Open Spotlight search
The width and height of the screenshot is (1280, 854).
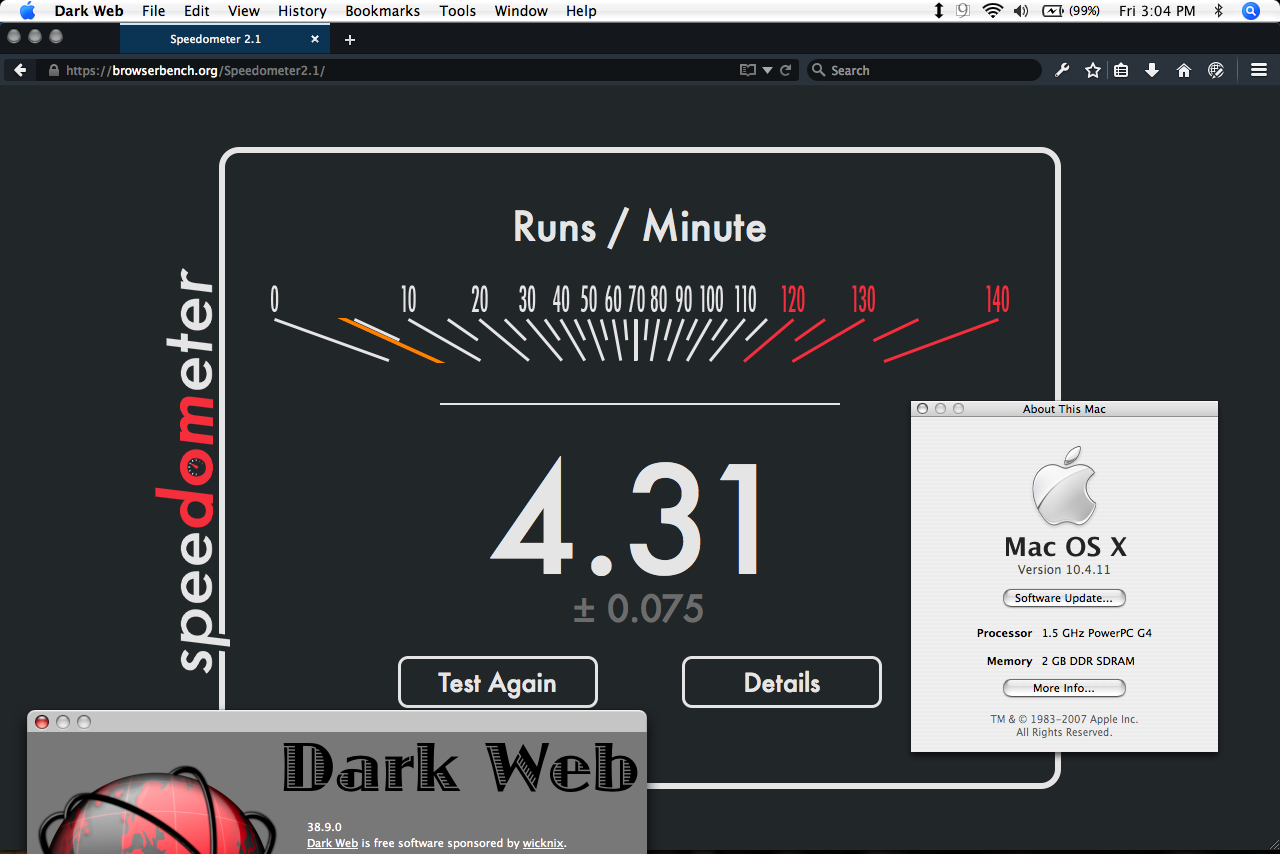point(1251,11)
